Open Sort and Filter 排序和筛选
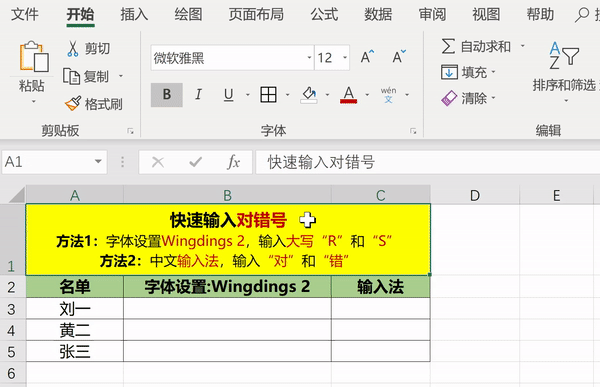Image resolution: width=600 pixels, height=387 pixels. point(564,71)
